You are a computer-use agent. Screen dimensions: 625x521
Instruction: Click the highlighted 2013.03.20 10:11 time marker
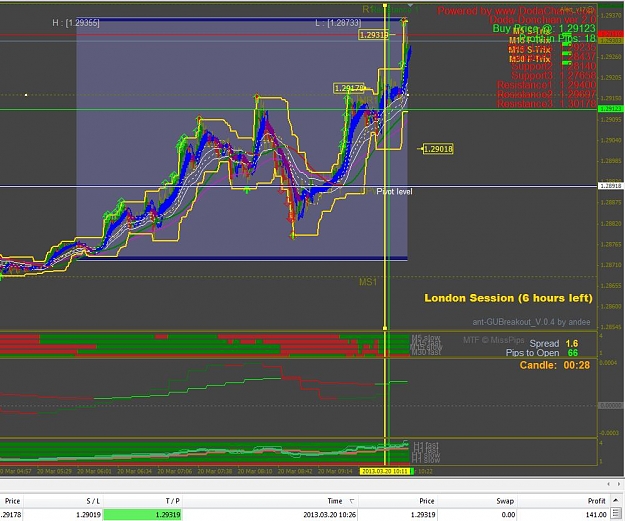(x=385, y=471)
